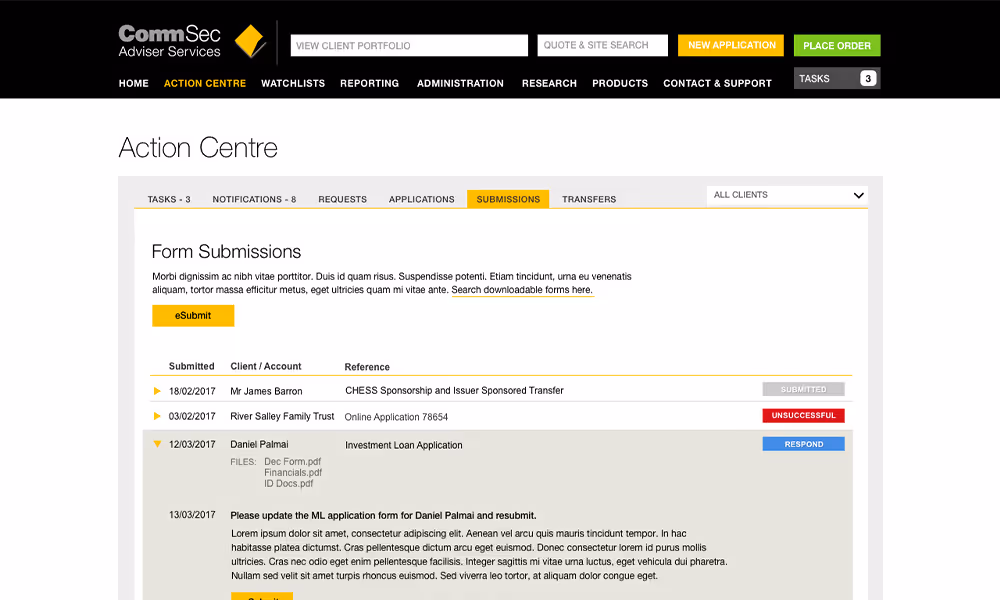1000x600 pixels.
Task: Open Contact & Support menu
Action: click(x=717, y=84)
